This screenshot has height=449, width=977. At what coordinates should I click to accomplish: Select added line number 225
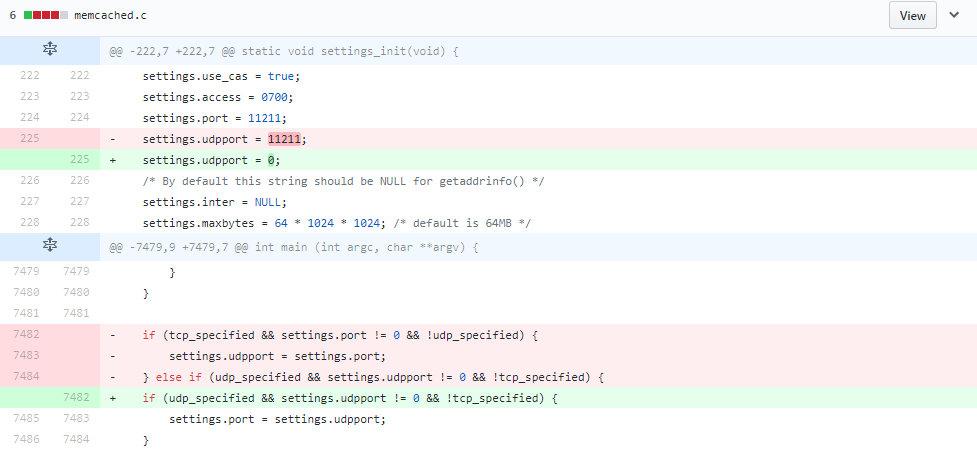coord(79,160)
